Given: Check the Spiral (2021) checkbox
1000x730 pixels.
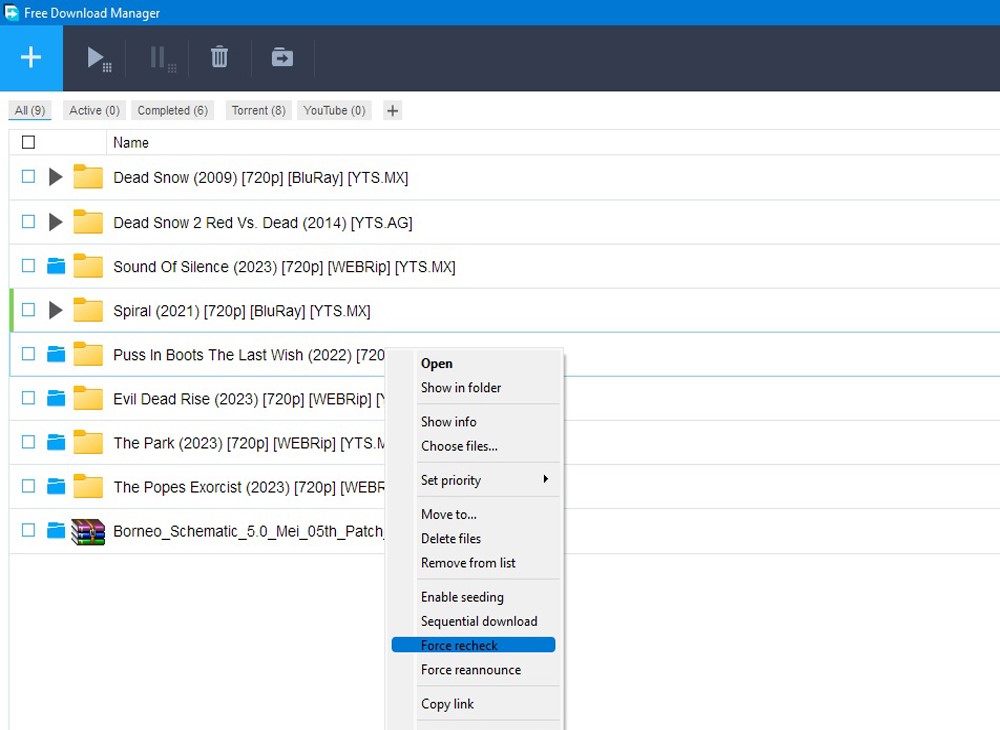Looking at the screenshot, I should pyautogui.click(x=28, y=309).
